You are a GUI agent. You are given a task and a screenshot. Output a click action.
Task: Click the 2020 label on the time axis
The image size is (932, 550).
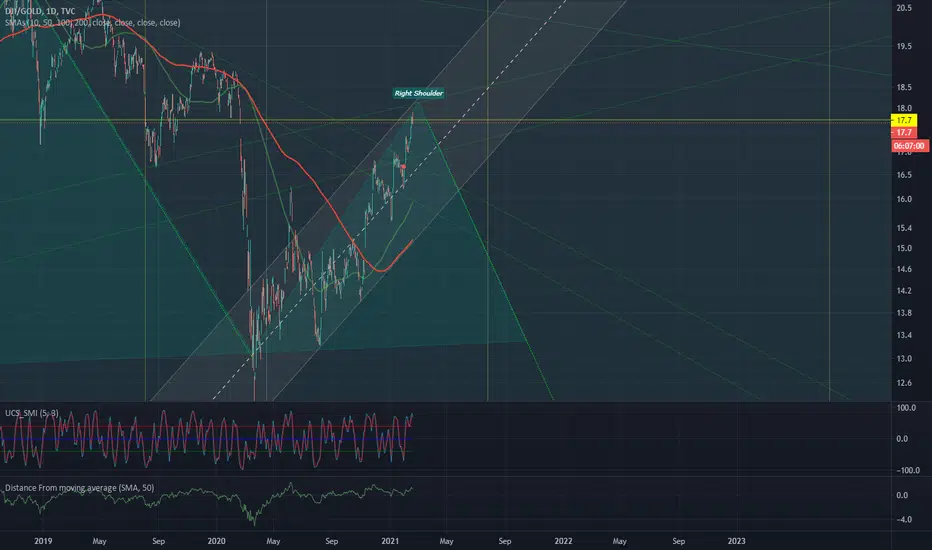[x=216, y=541]
